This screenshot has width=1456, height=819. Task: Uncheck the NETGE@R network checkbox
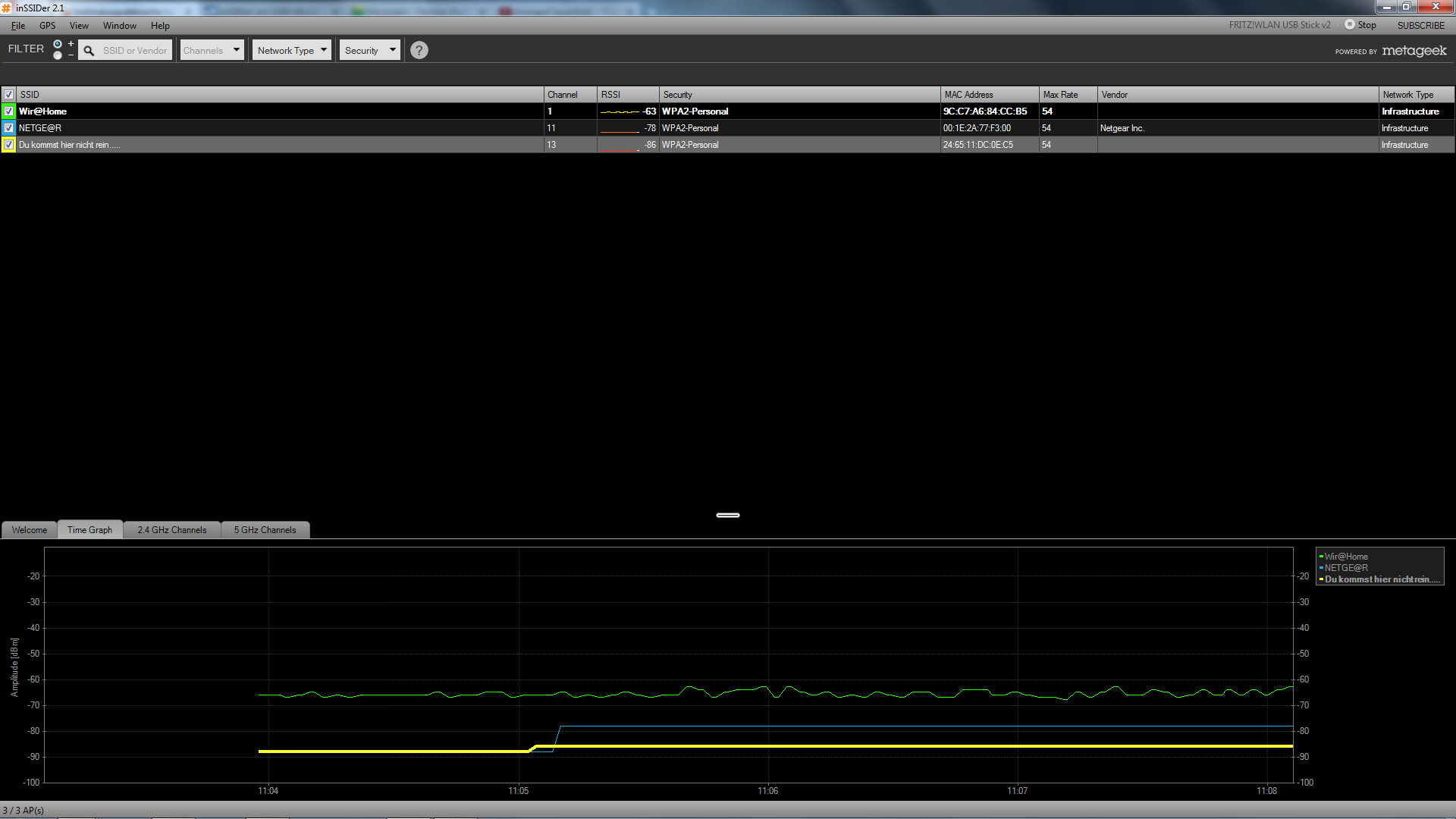8,128
